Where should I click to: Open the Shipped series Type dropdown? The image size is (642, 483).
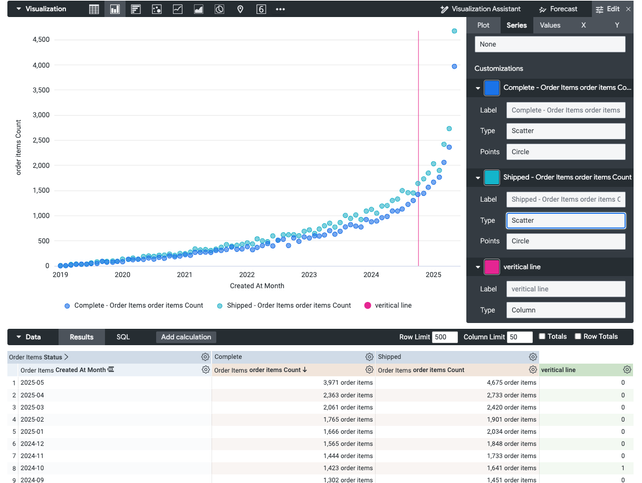(x=566, y=220)
